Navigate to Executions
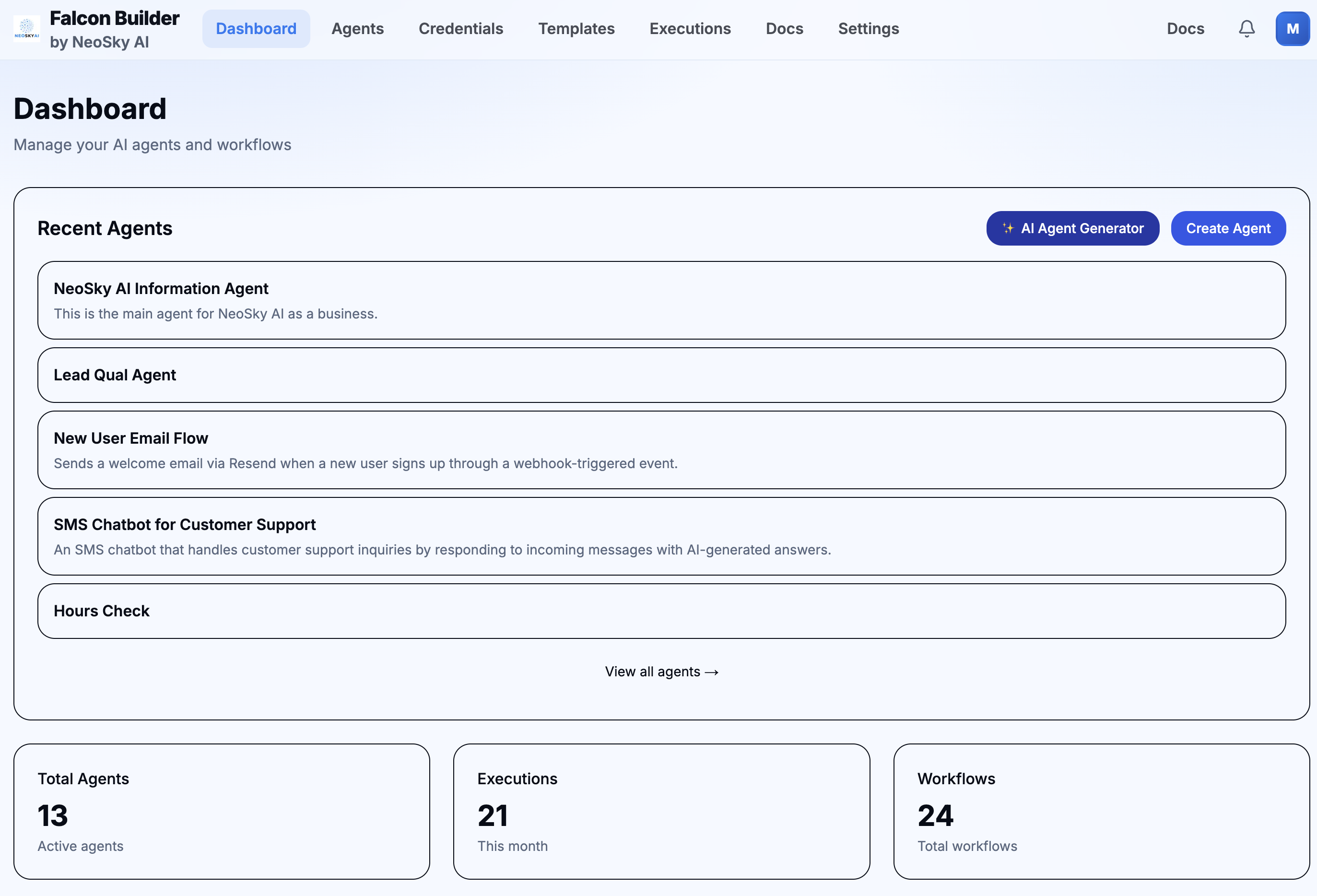Viewport: 1317px width, 896px height. point(690,28)
